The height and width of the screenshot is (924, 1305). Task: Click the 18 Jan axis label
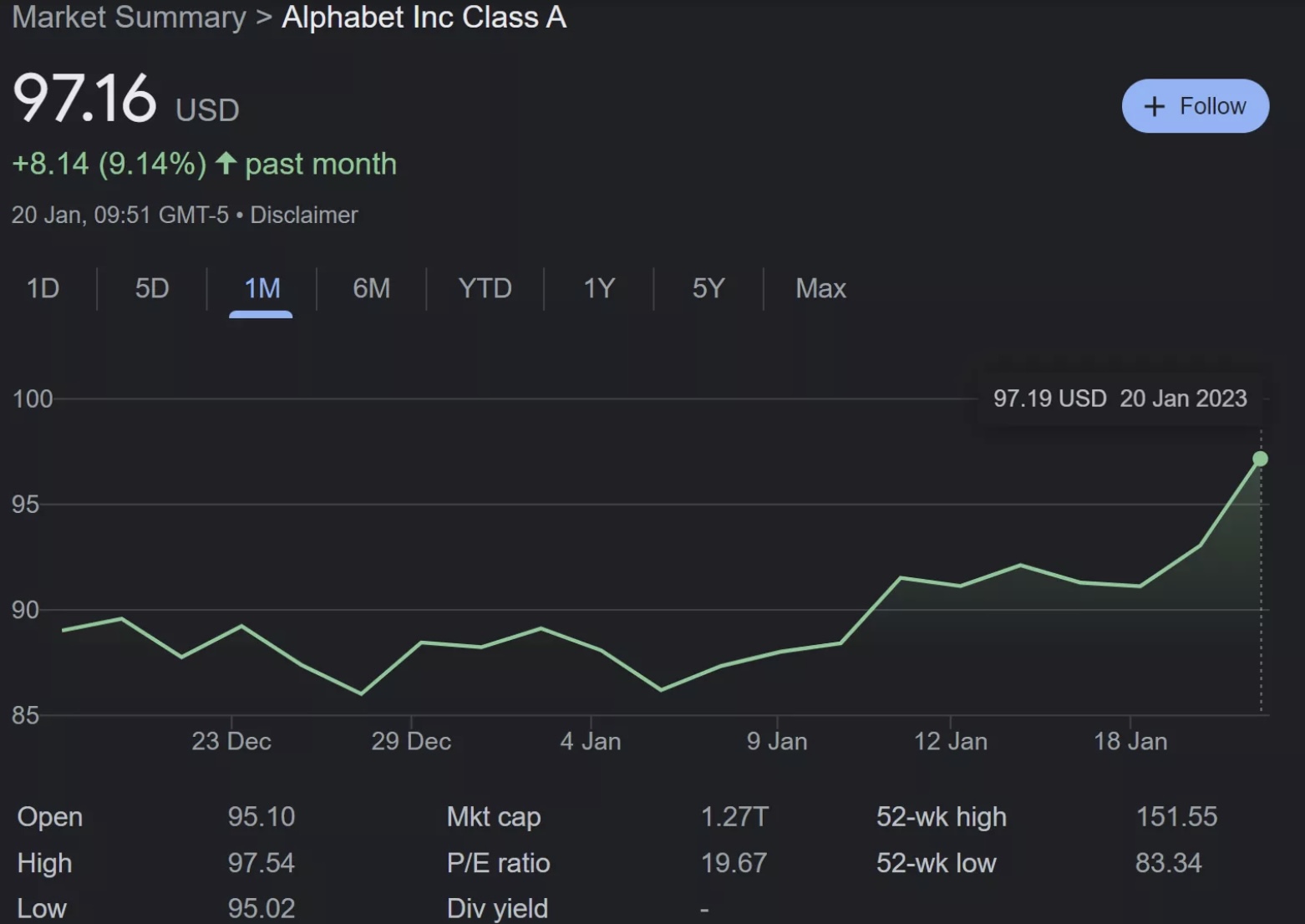pyautogui.click(x=1130, y=741)
